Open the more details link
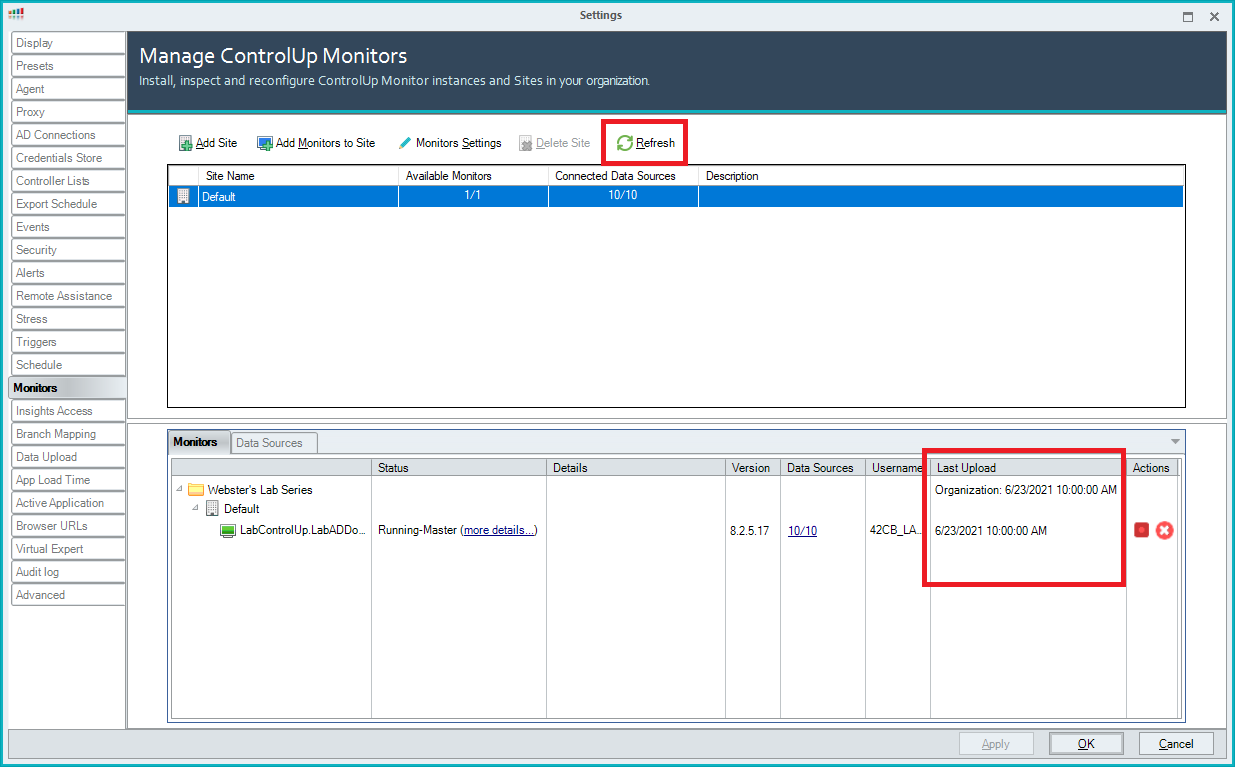The height and width of the screenshot is (767, 1235). click(499, 530)
